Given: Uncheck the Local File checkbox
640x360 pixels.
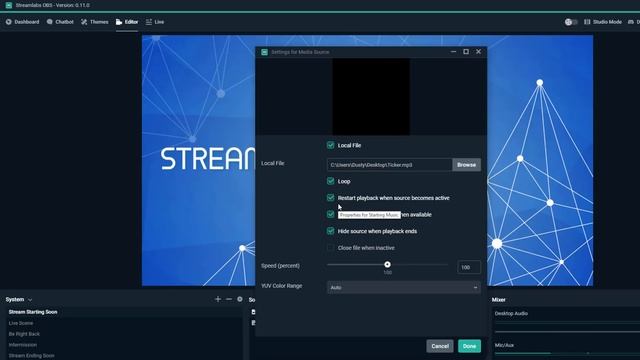Looking at the screenshot, I should 331,145.
